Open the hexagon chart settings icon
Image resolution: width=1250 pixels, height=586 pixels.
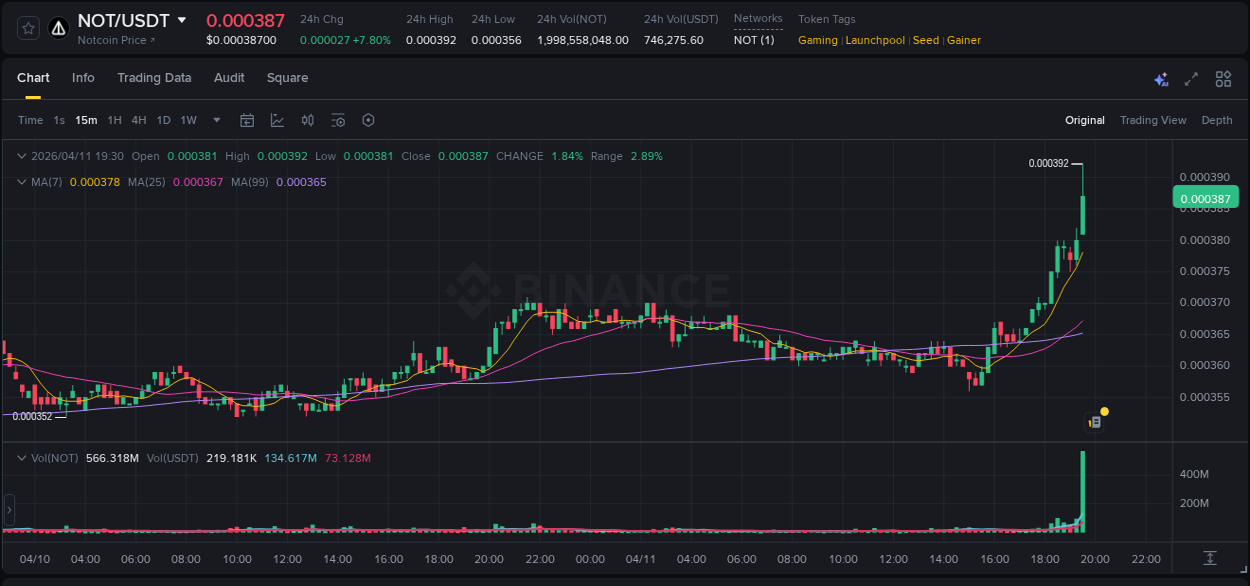pyautogui.click(x=368, y=120)
